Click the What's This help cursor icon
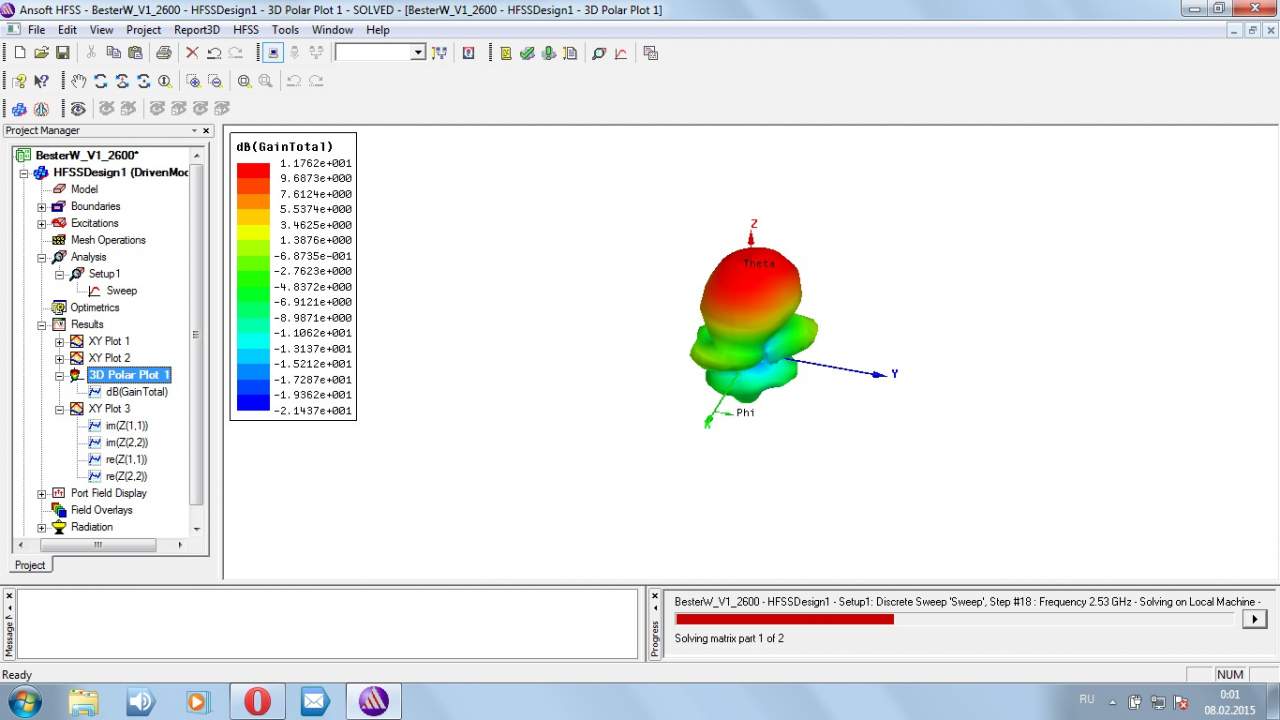This screenshot has width=1280, height=720. tap(41, 81)
